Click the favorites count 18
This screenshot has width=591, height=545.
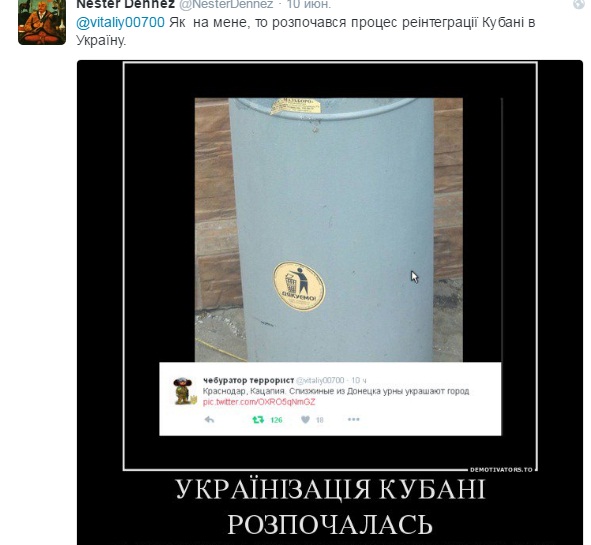click(320, 420)
